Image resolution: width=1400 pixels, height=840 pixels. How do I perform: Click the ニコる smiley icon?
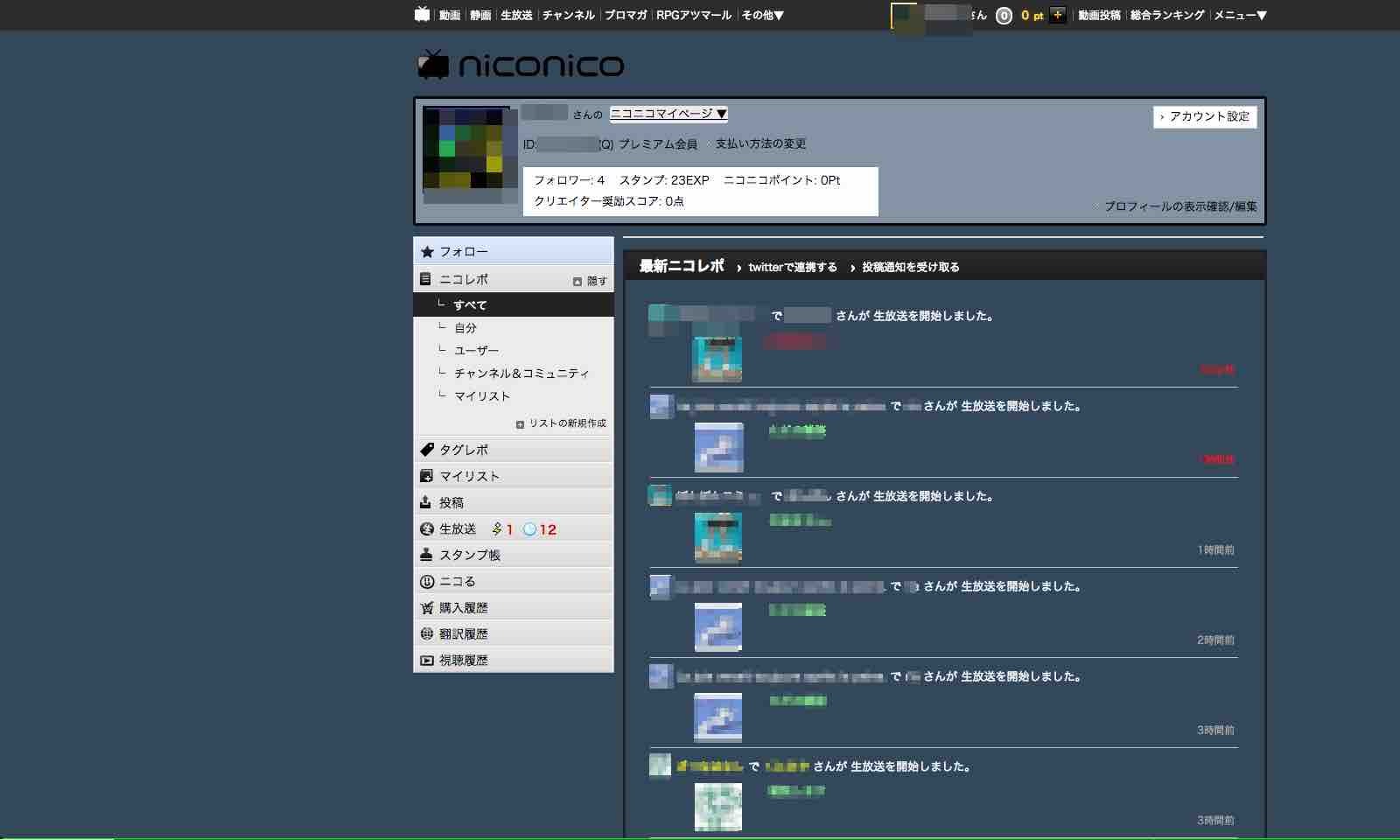click(427, 581)
